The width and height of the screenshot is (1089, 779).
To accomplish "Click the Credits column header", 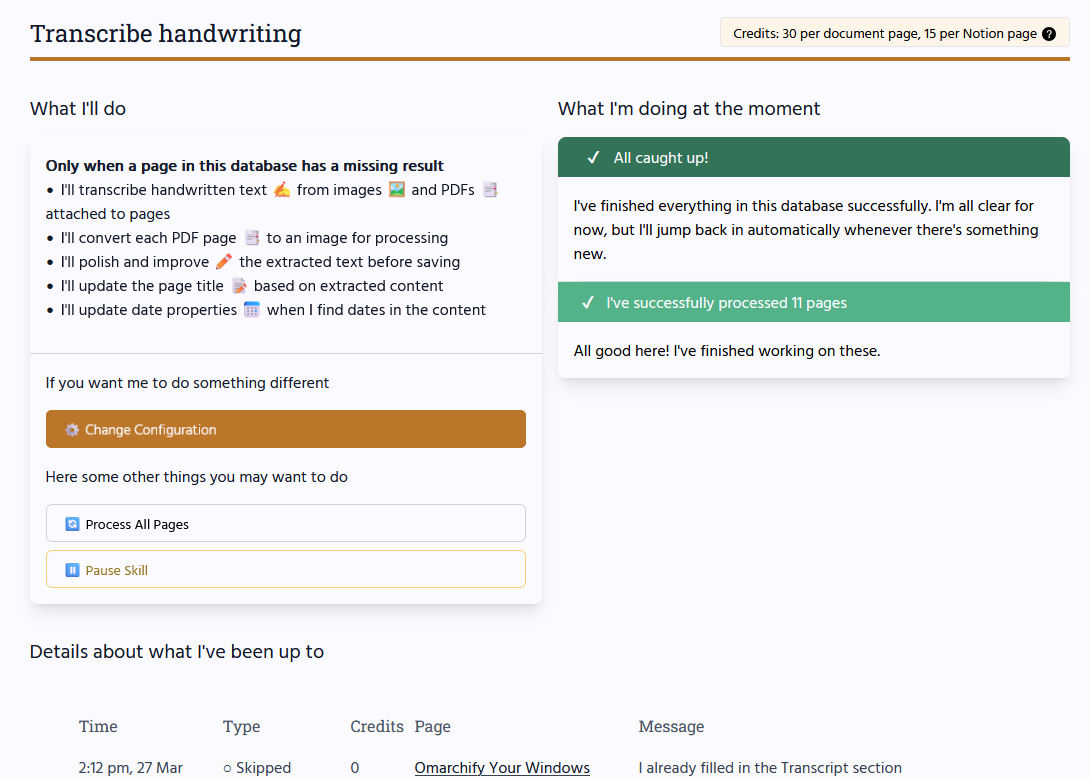I will (x=377, y=727).
